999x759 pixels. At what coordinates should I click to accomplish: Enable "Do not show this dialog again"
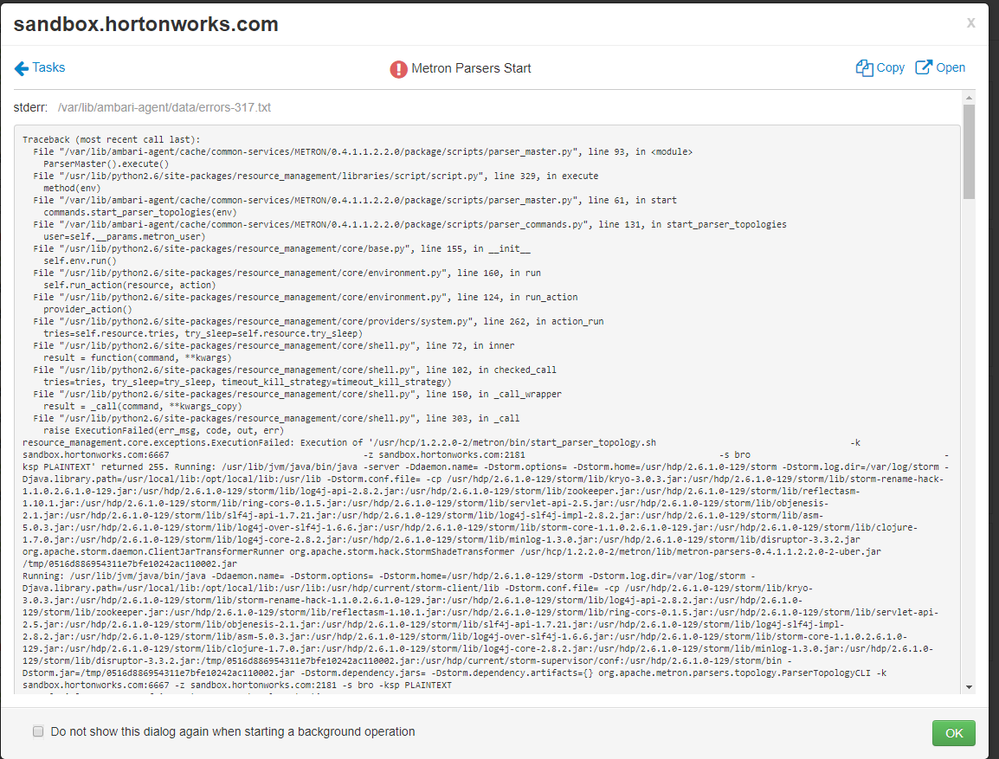point(37,733)
